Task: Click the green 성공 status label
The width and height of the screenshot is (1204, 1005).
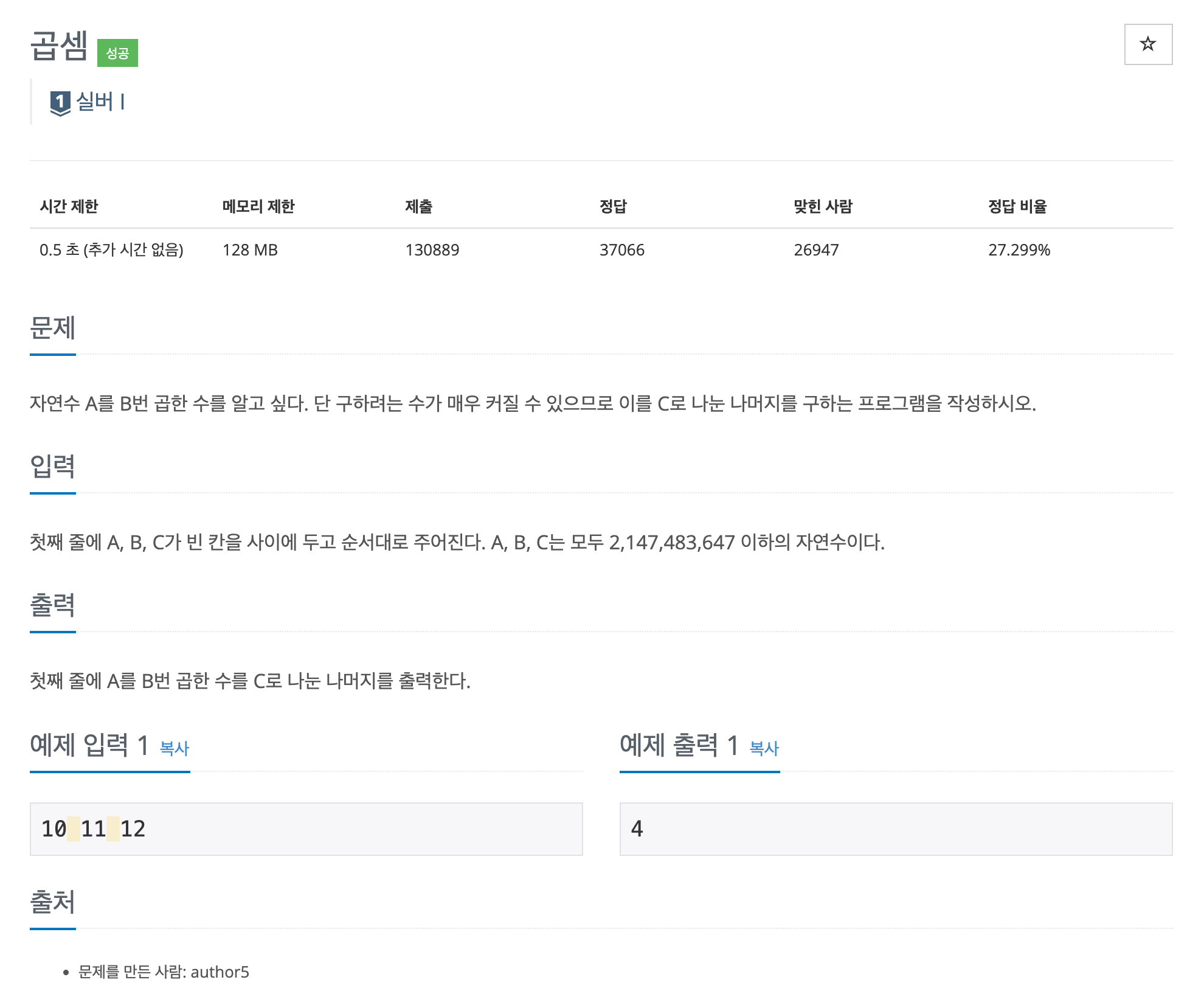Action: pos(117,54)
